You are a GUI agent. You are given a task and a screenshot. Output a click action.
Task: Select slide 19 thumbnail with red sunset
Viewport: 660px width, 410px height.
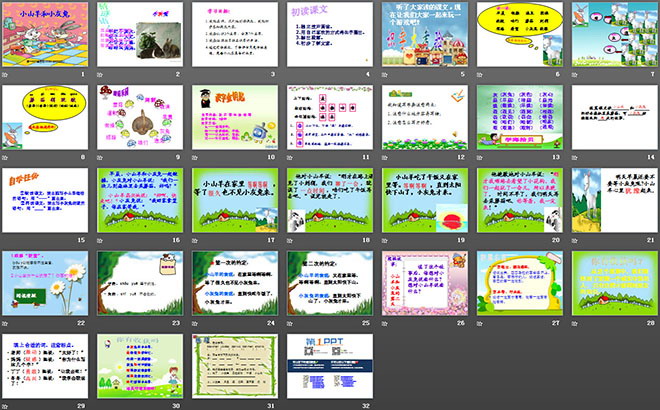pos(425,200)
